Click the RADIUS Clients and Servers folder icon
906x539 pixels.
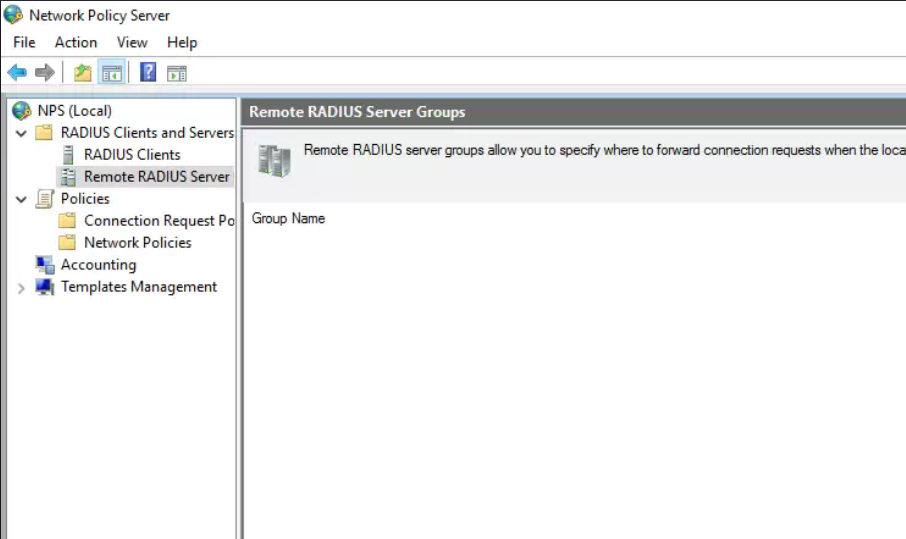(x=44, y=133)
